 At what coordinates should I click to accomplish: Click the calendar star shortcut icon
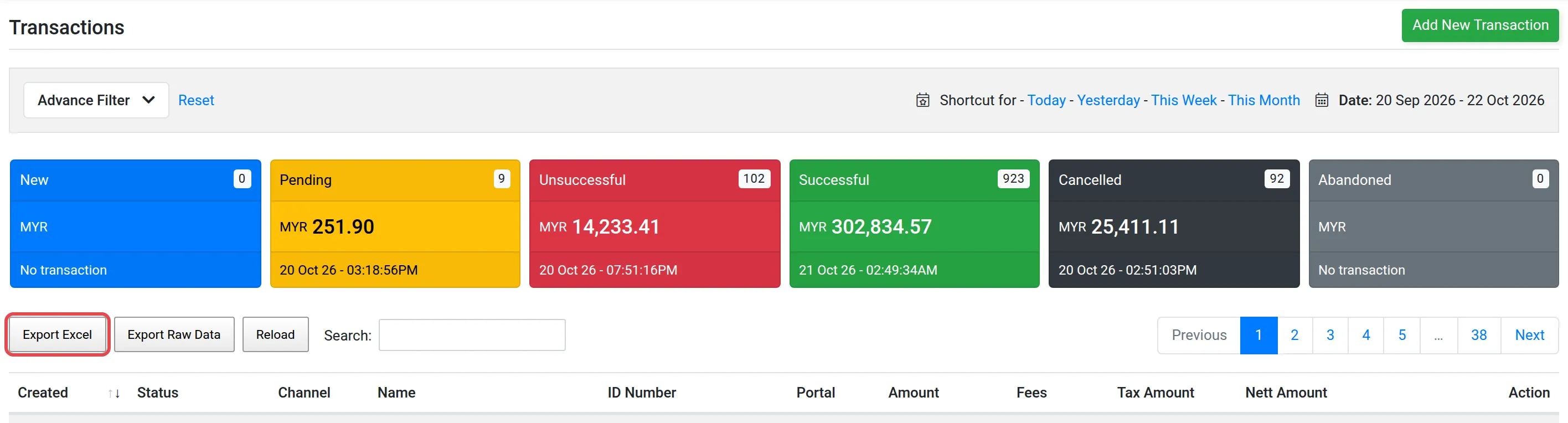tap(923, 100)
